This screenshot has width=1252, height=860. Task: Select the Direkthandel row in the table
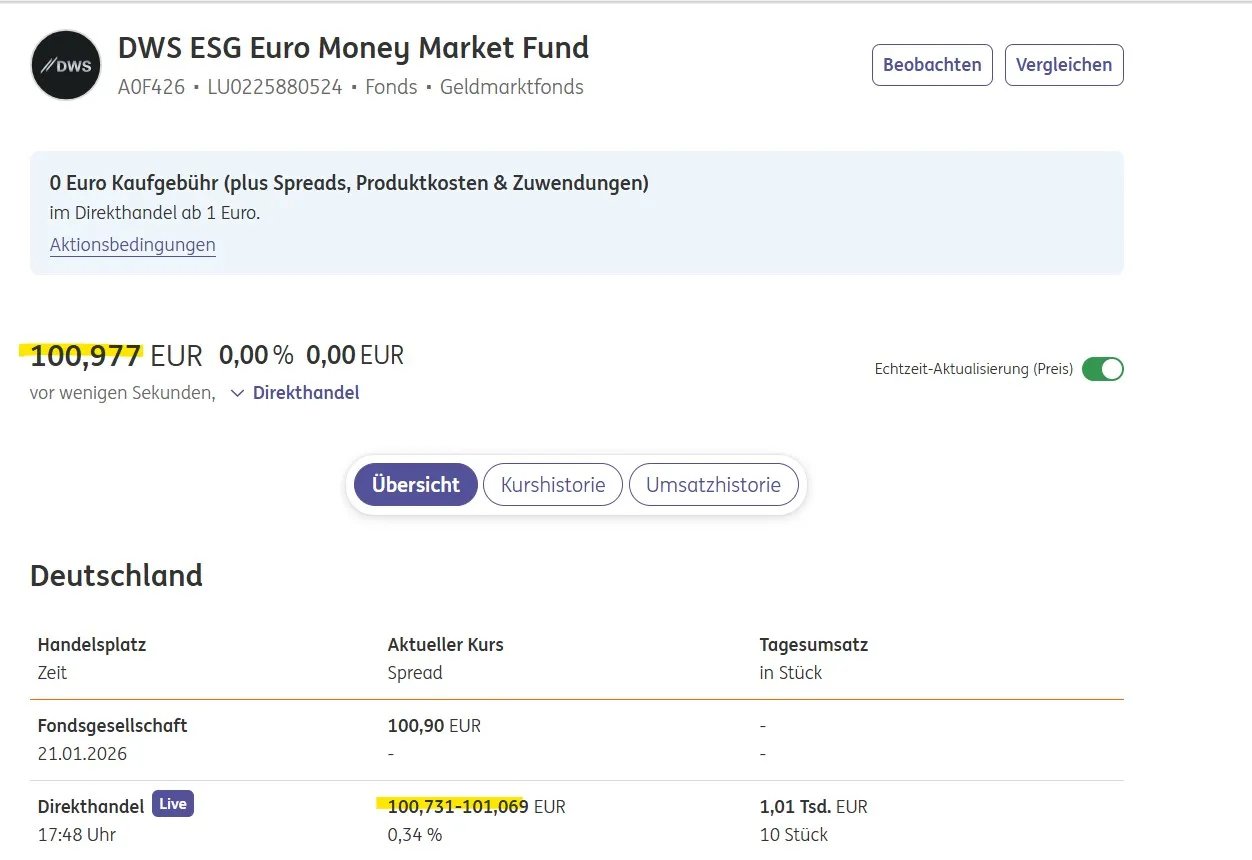coord(92,806)
